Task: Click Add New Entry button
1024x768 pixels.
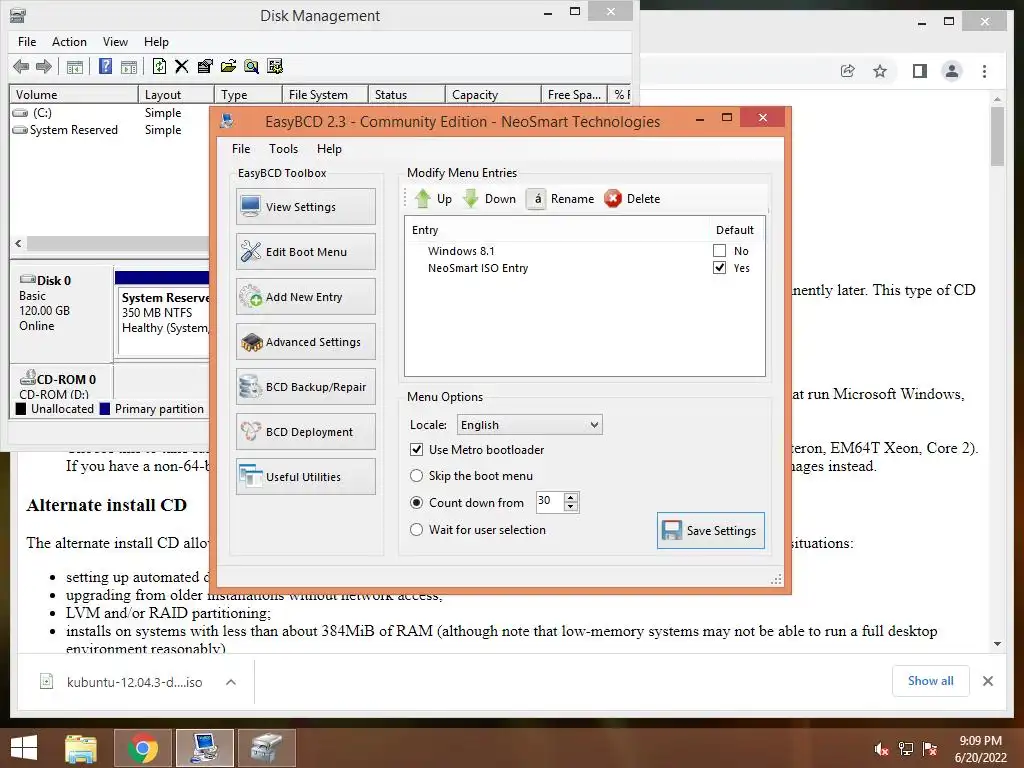Action: (306, 296)
